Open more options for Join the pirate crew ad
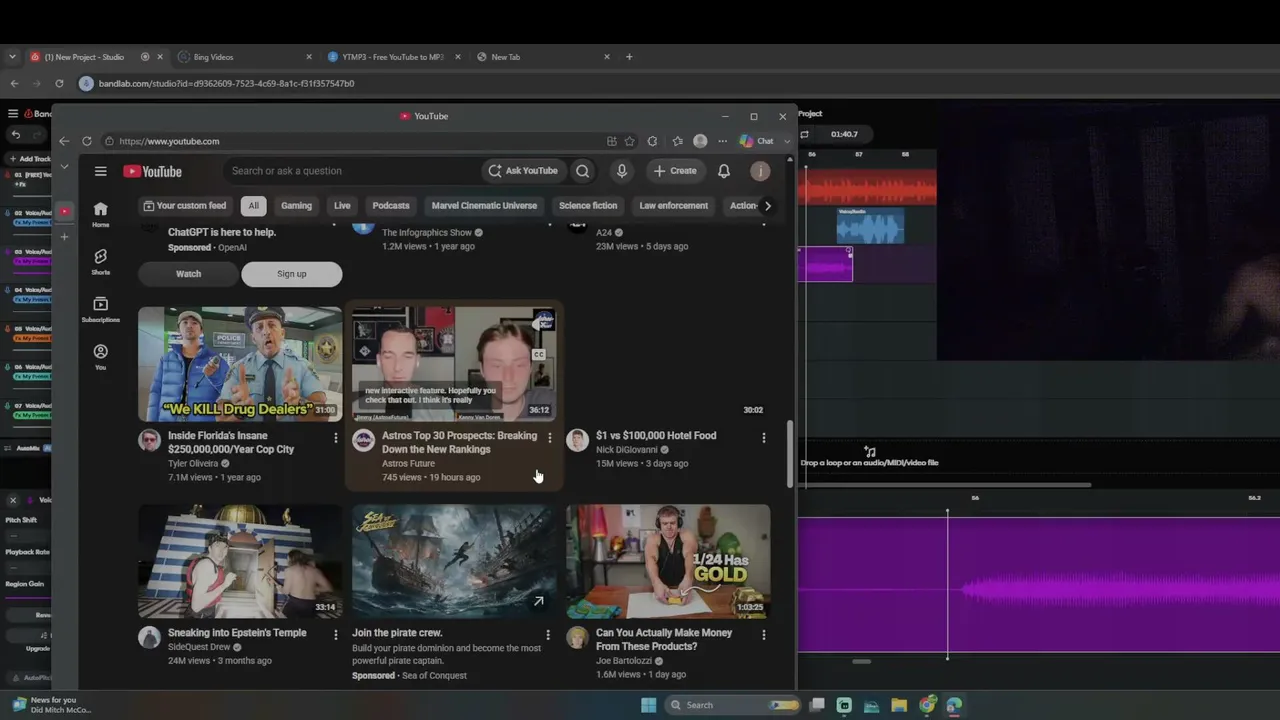The width and height of the screenshot is (1280, 720). click(x=547, y=635)
